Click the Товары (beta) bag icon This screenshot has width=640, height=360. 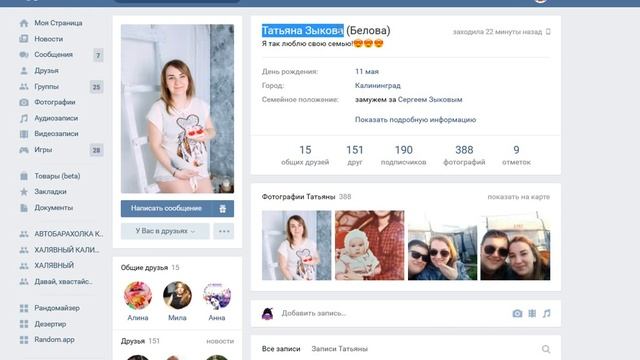pyautogui.click(x=24, y=176)
